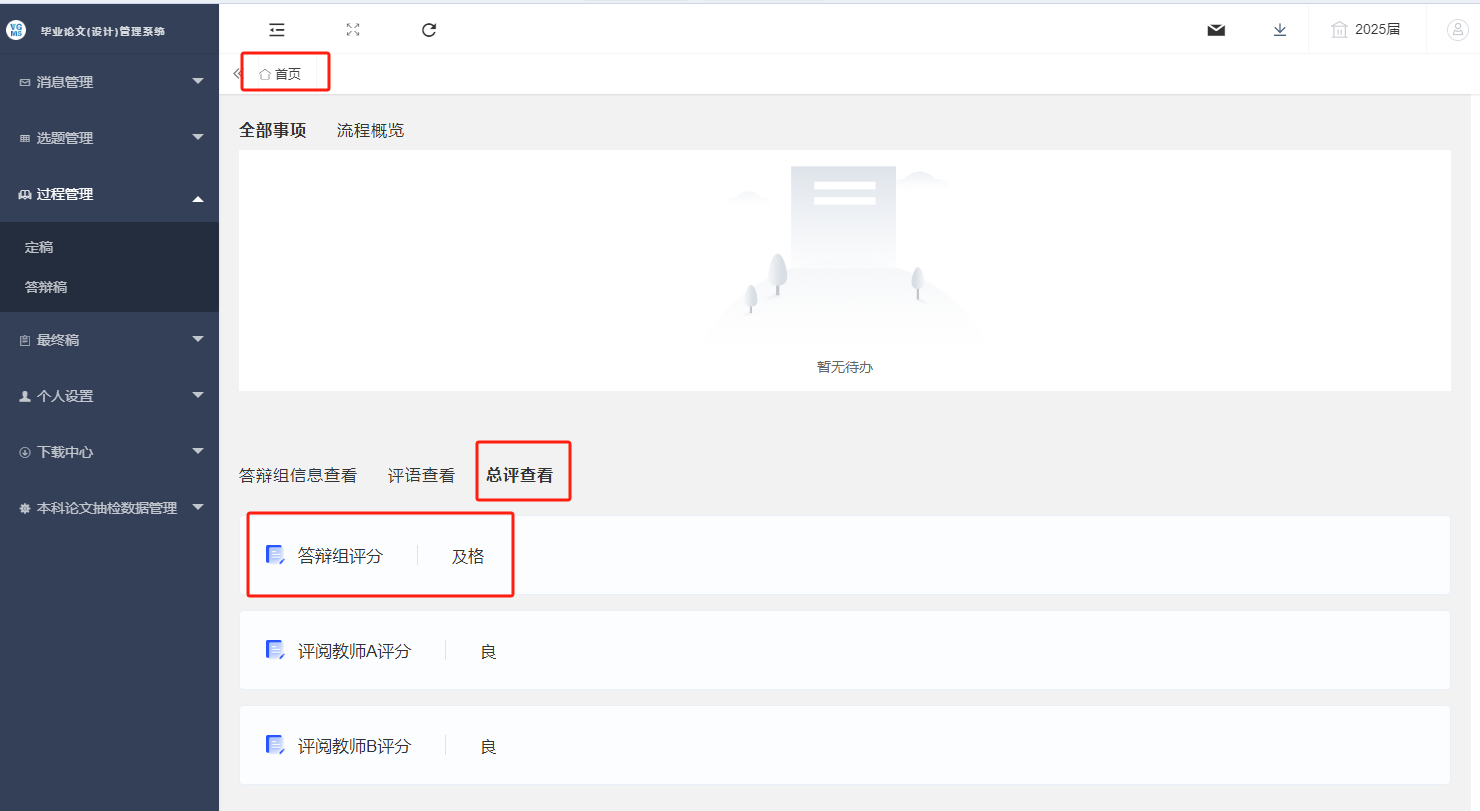Click the VGMS logo icon in the sidebar

click(16, 30)
